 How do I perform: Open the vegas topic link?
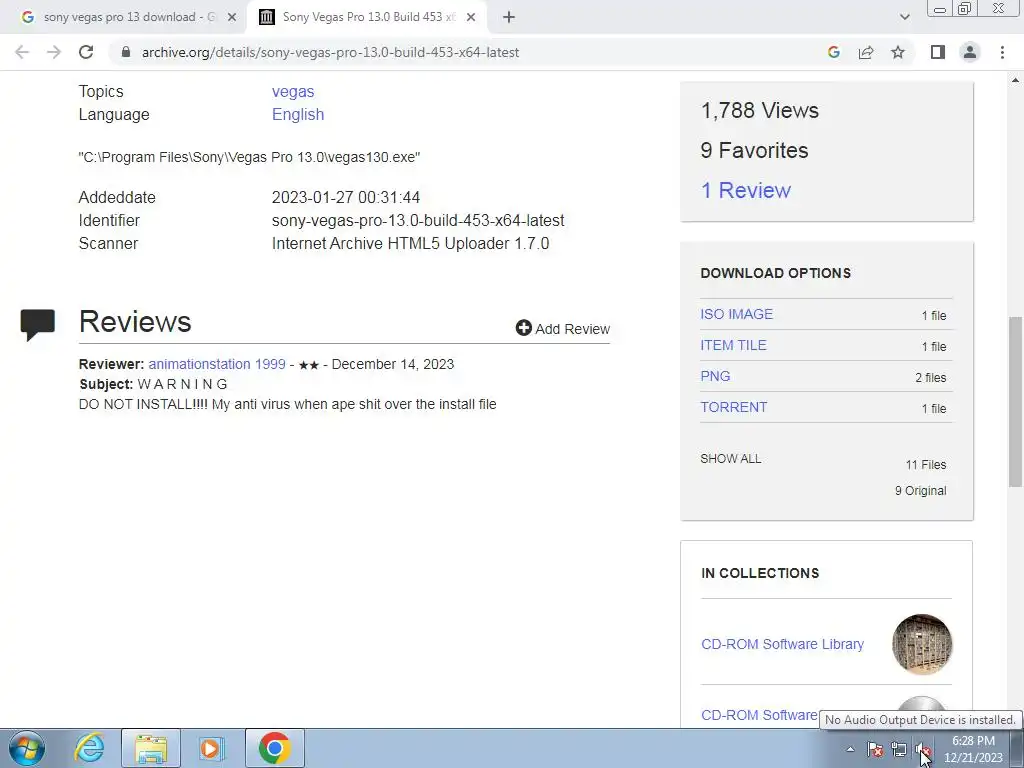293,91
